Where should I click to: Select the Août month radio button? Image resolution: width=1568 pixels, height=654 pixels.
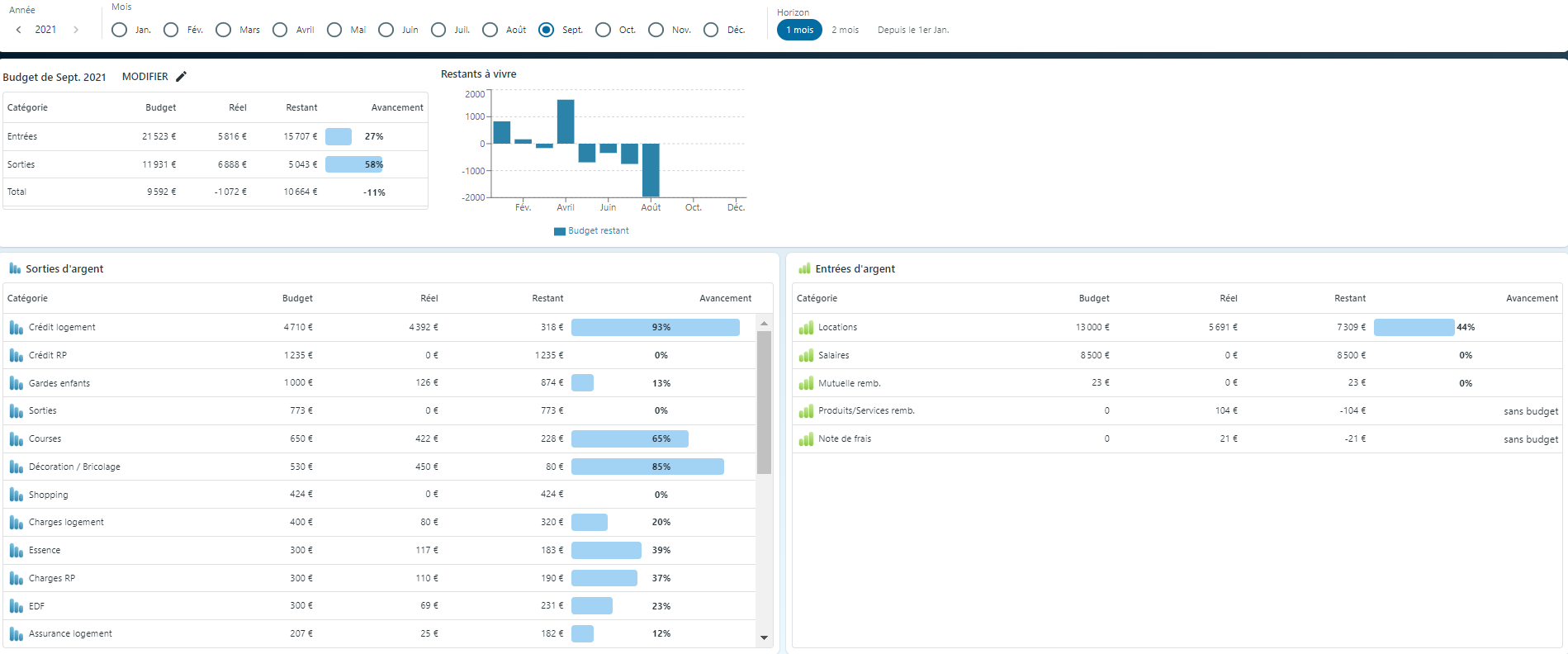490,30
